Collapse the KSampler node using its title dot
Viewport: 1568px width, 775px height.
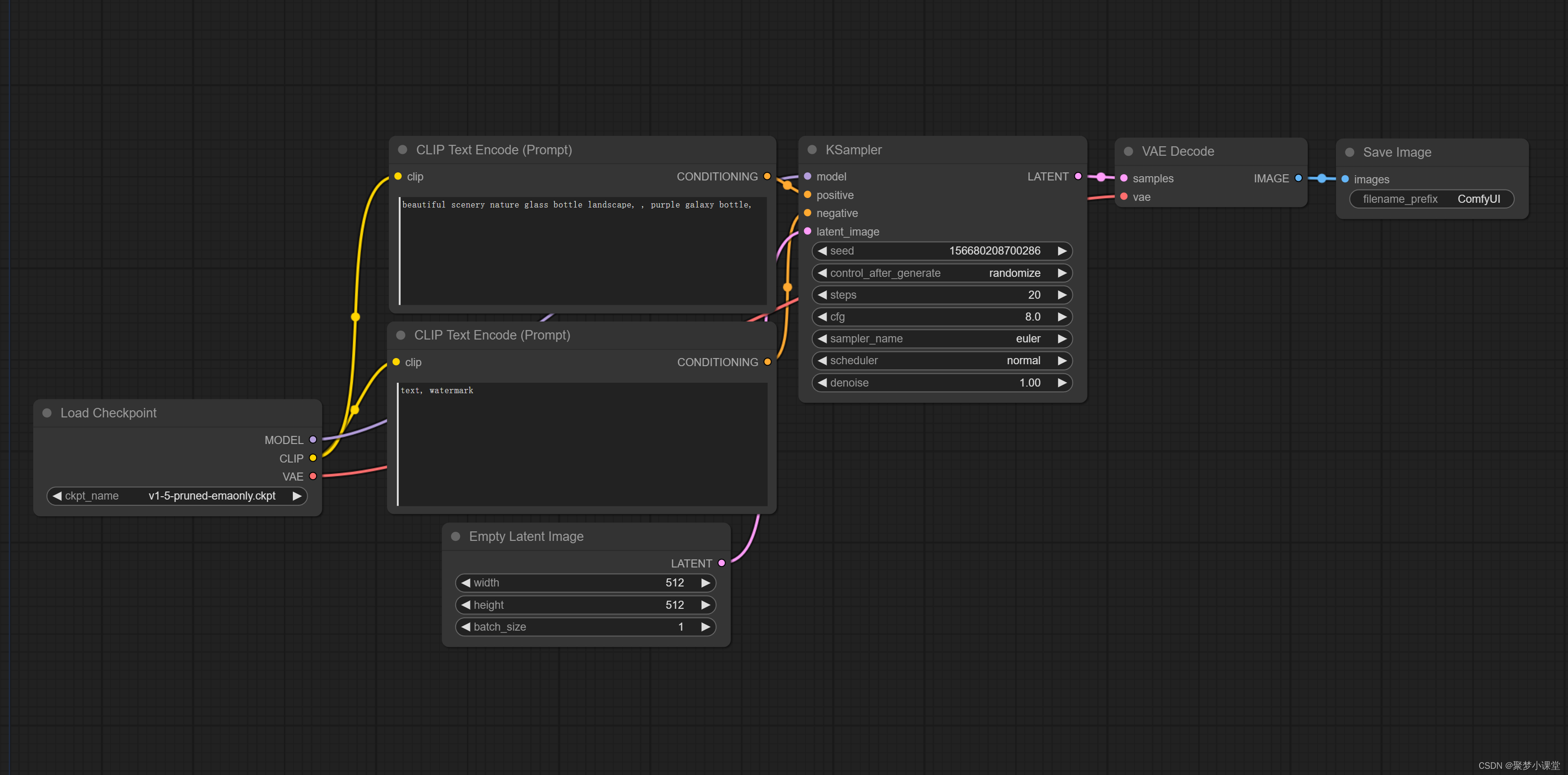812,150
